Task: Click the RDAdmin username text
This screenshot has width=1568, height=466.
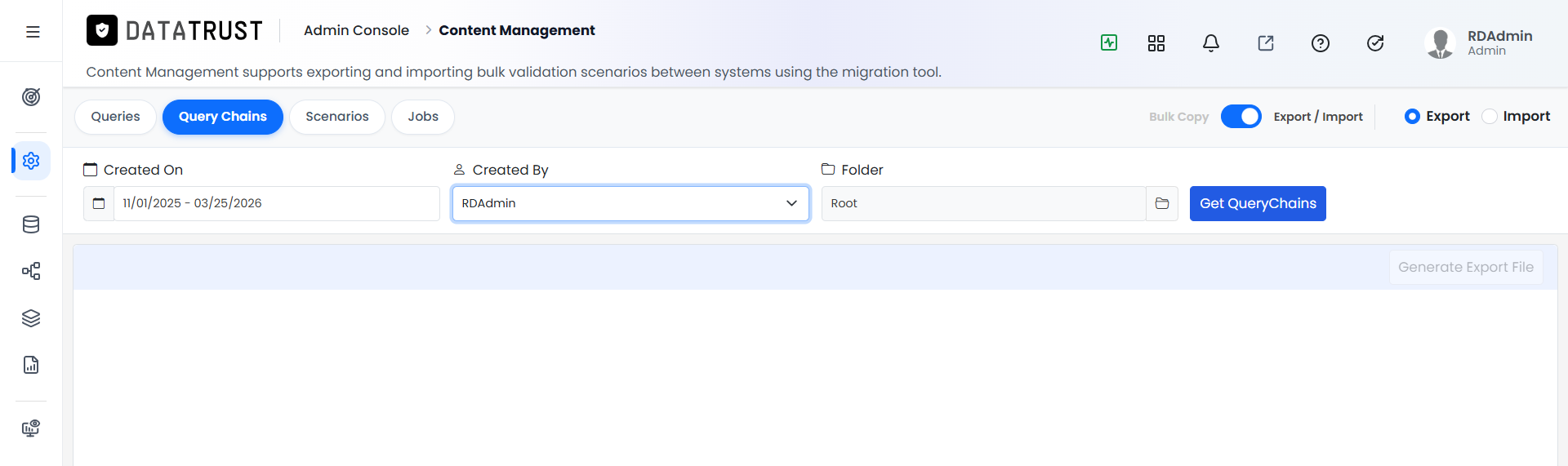Action: (1500, 36)
